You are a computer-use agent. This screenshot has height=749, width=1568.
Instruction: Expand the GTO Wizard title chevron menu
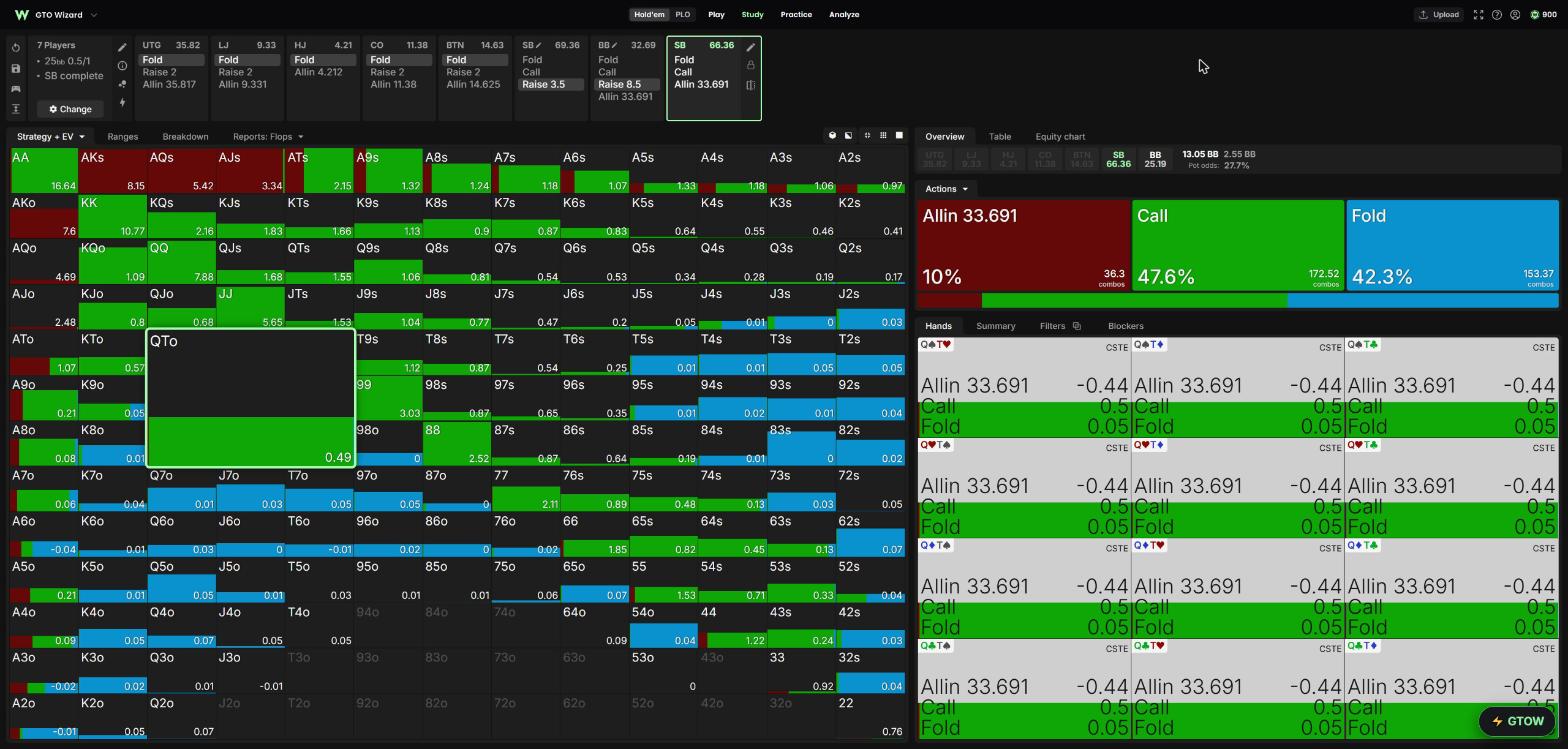pyautogui.click(x=94, y=15)
